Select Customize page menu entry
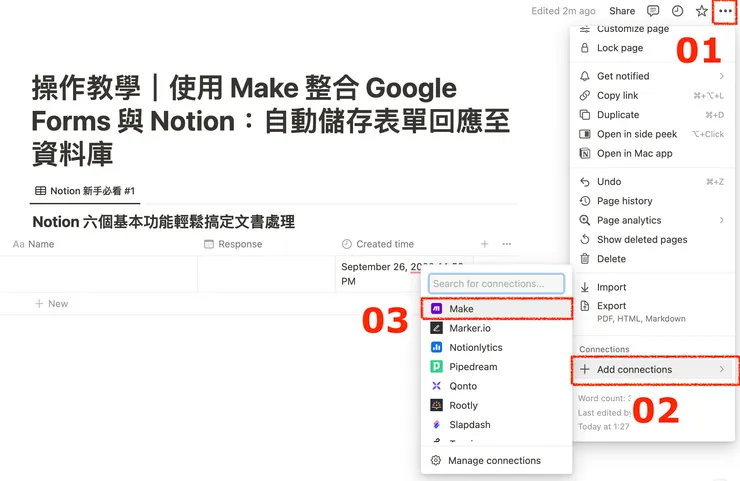The width and height of the screenshot is (740, 481). (652, 29)
